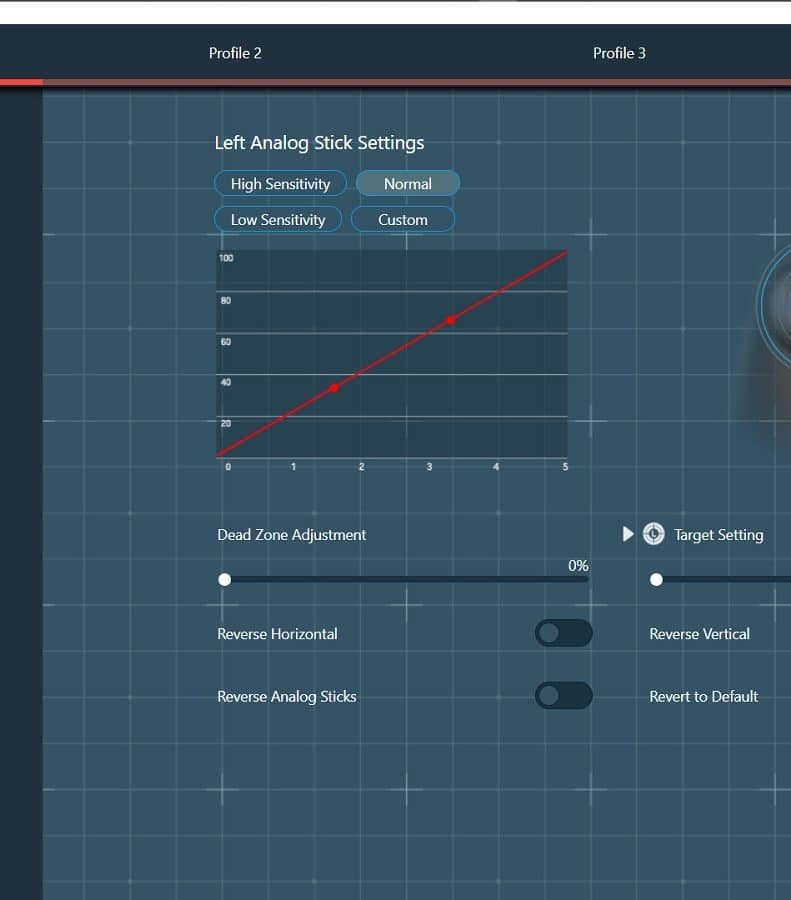791x900 pixels.
Task: Pick the Low Sensitivity preset
Action: 278,220
